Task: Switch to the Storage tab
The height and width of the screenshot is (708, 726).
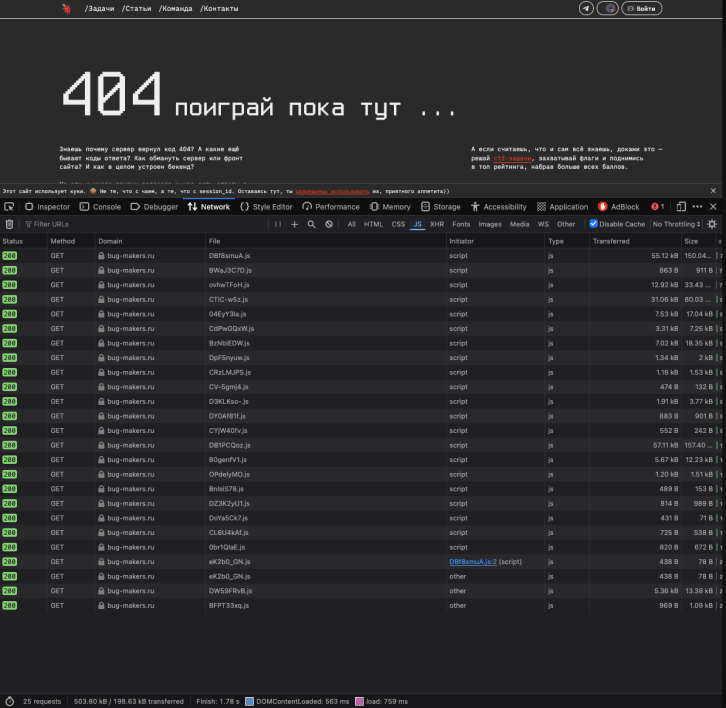Action: tap(441, 207)
